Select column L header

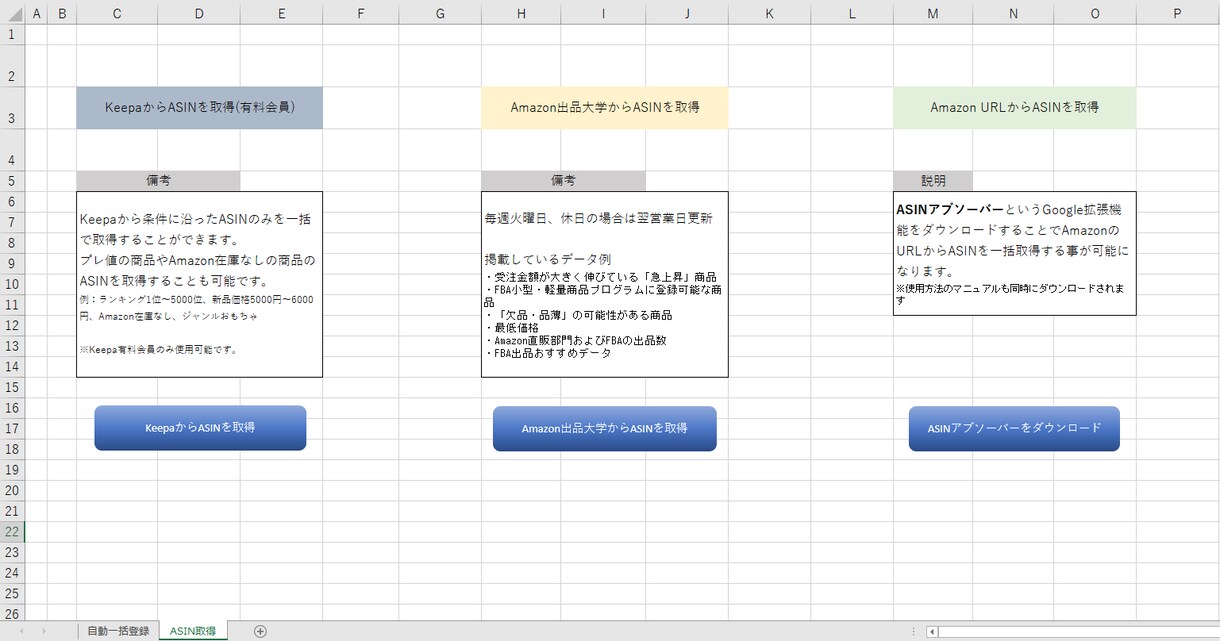point(852,12)
